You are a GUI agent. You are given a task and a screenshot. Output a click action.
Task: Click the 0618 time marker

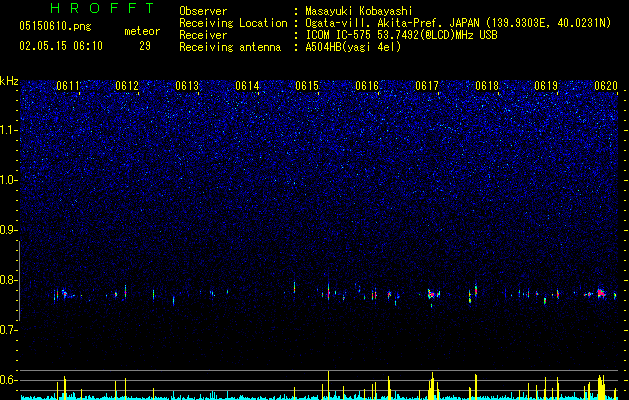pyautogui.click(x=487, y=86)
